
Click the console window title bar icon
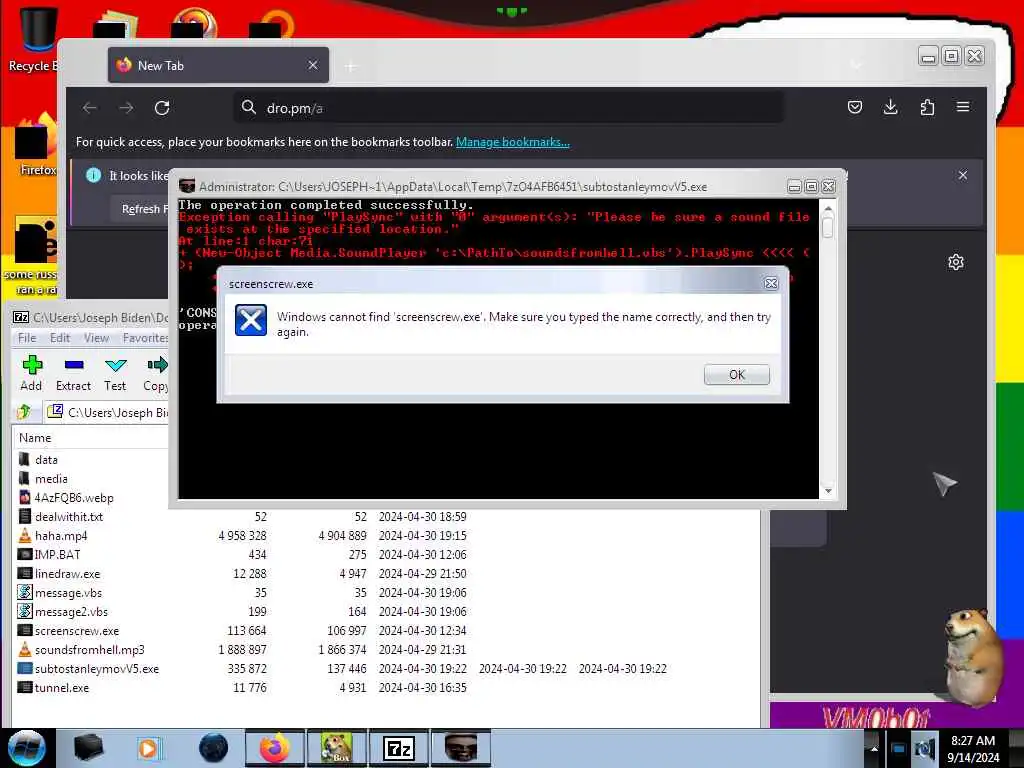(x=187, y=186)
